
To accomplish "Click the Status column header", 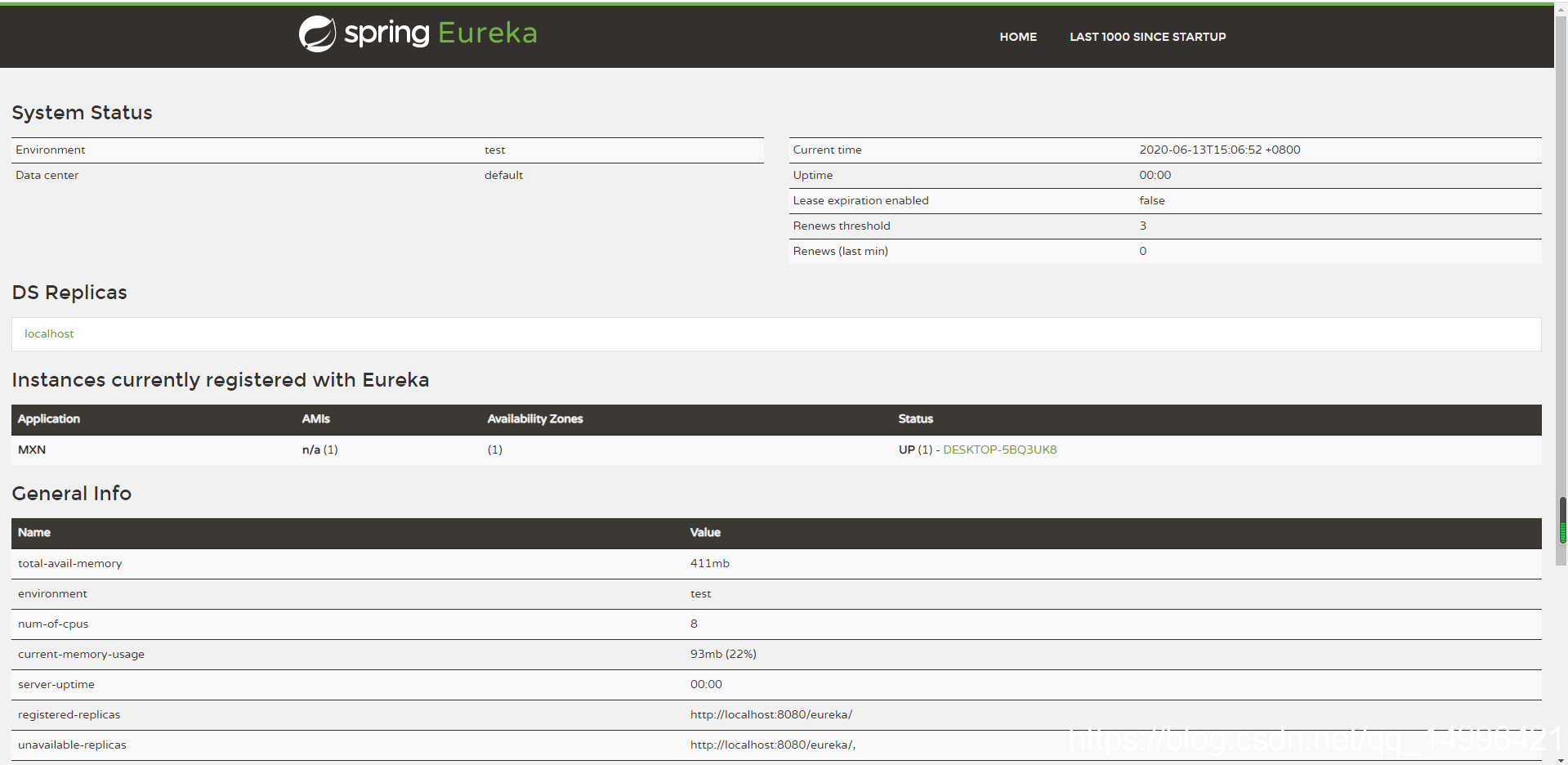I will tap(915, 418).
